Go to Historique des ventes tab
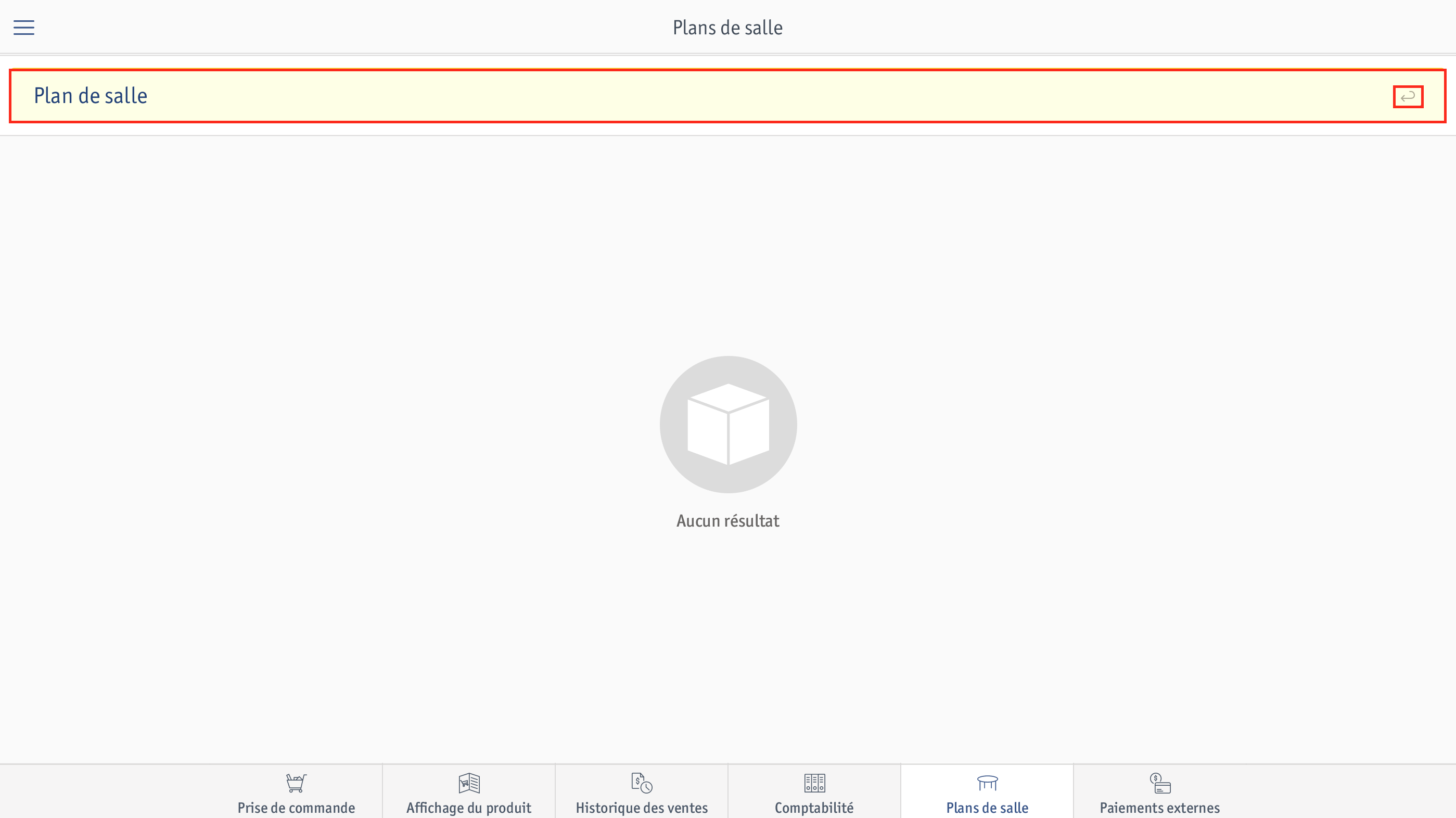The width and height of the screenshot is (1456, 818). pyautogui.click(x=642, y=792)
